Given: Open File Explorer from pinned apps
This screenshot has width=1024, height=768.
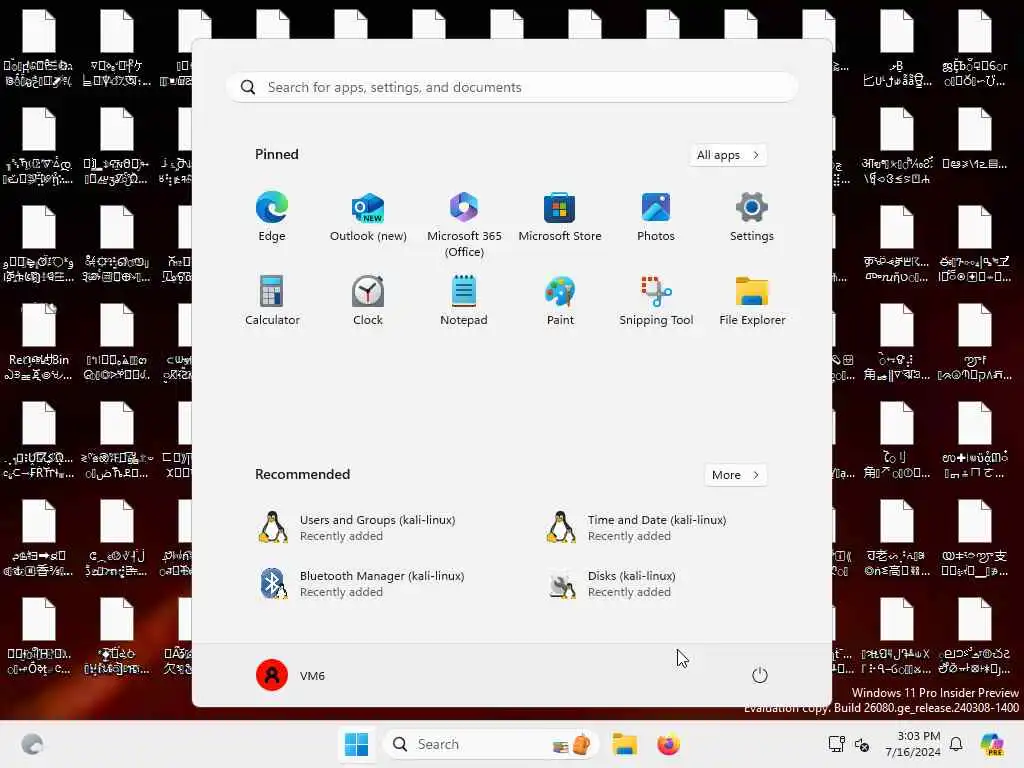Looking at the screenshot, I should pyautogui.click(x=752, y=301).
